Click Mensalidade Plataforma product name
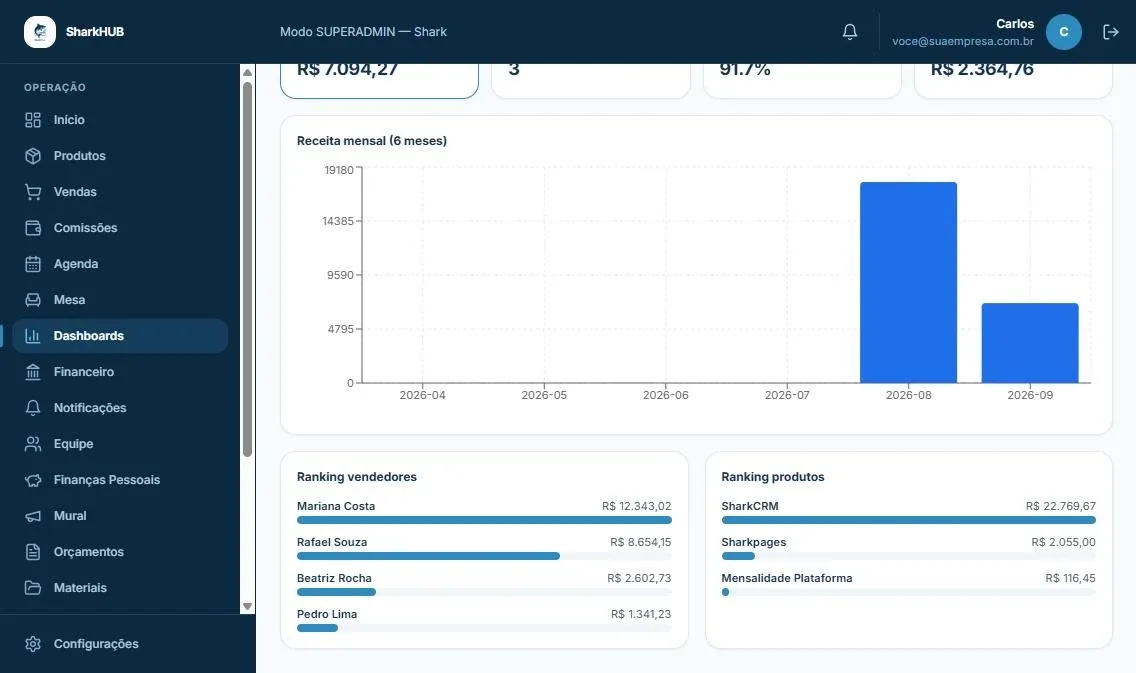Viewport: 1136px width, 673px height. pyautogui.click(x=787, y=578)
